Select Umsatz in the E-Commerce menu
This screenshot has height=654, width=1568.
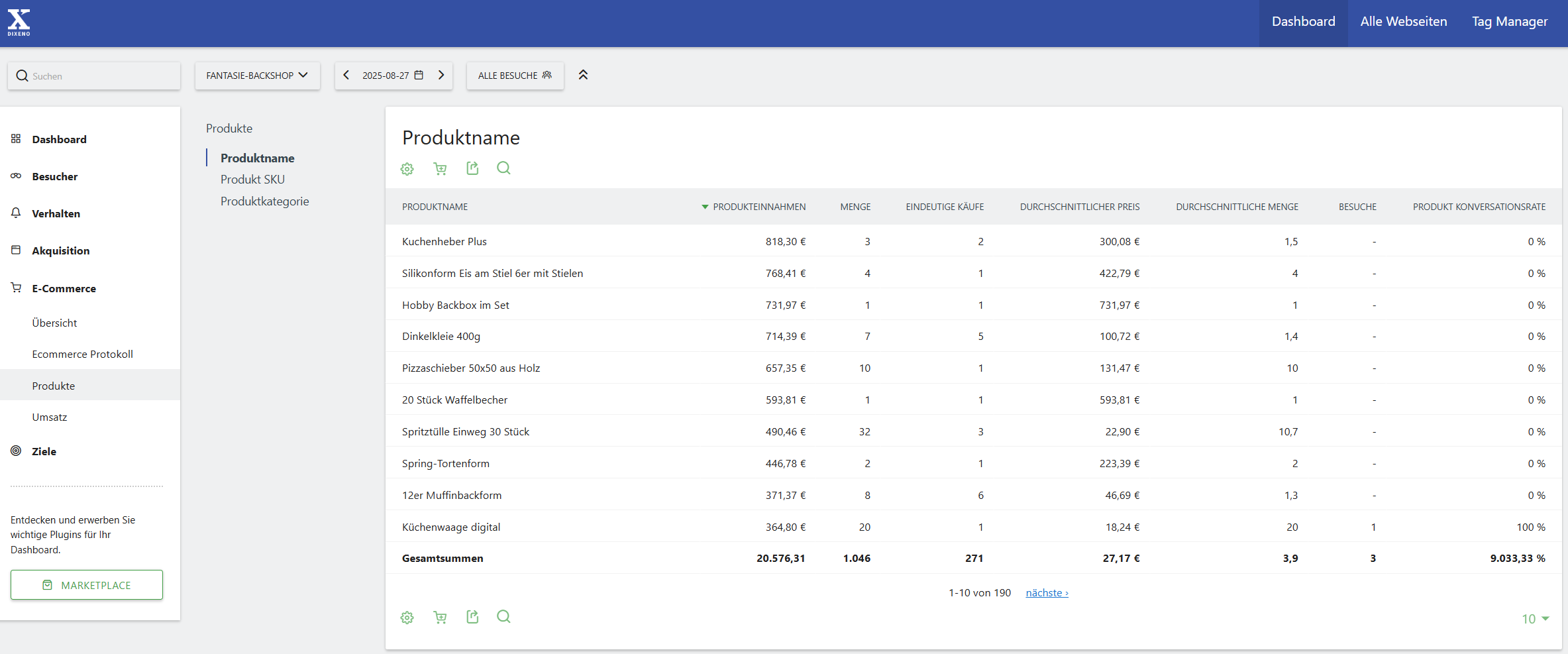coord(50,417)
